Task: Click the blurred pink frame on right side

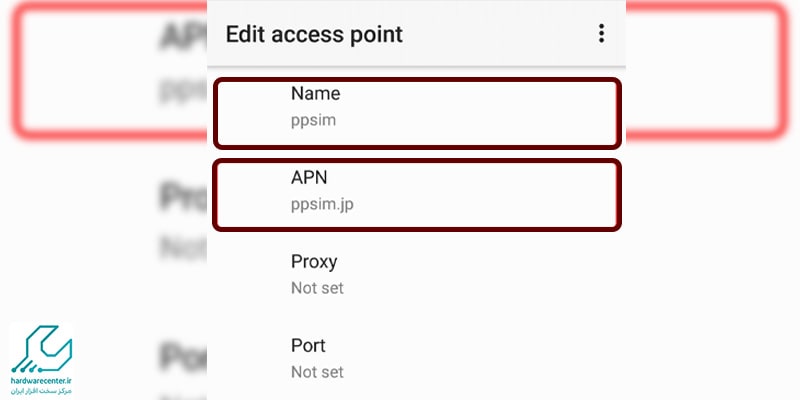Action: [707, 70]
